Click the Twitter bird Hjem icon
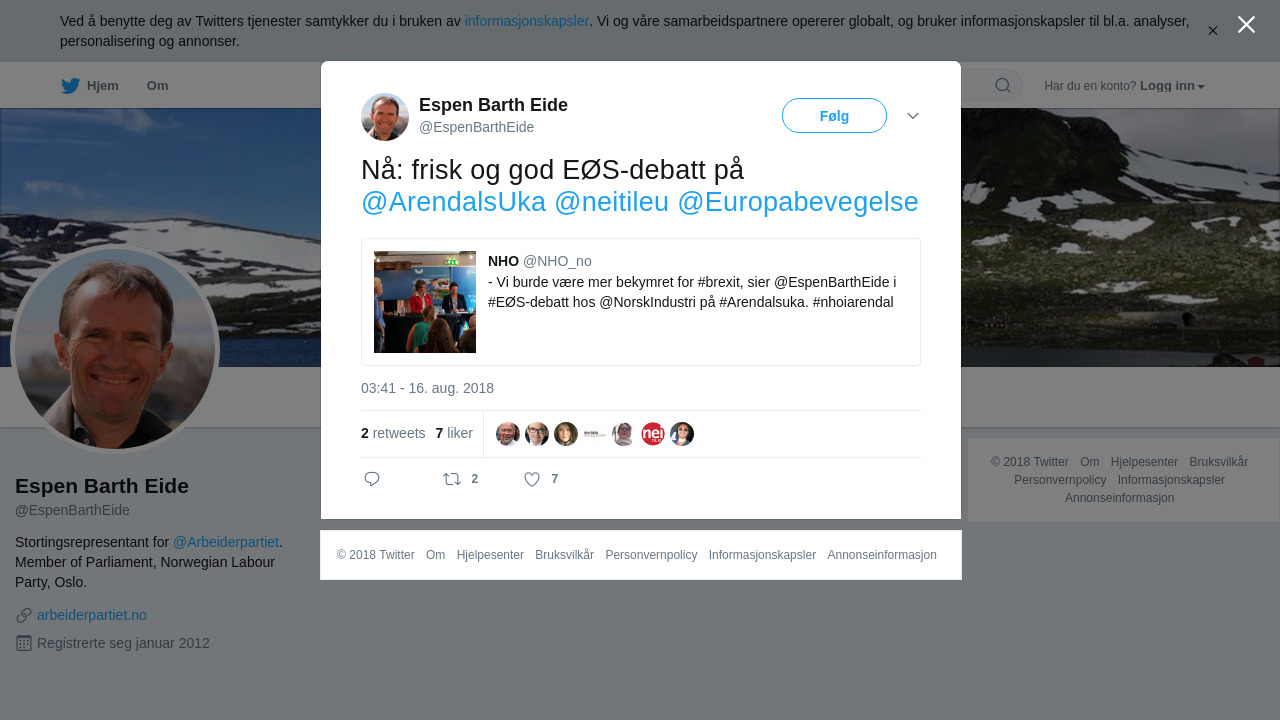Image resolution: width=1280 pixels, height=720 pixels. 70,85
